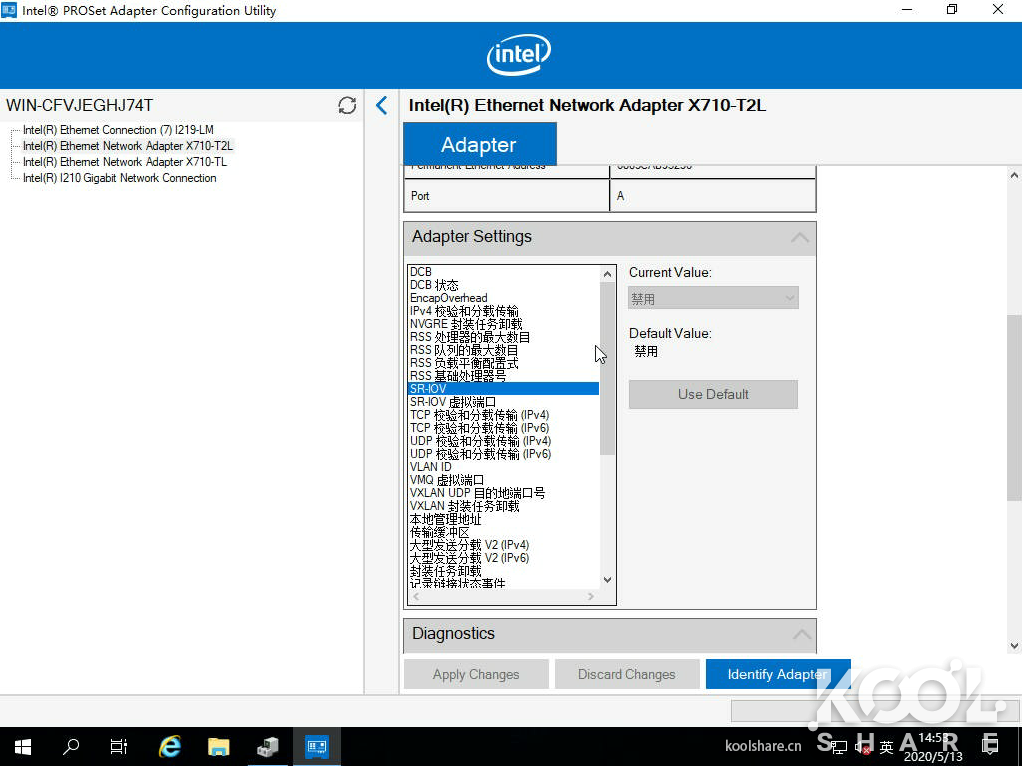
Task: Click settings list scroll-down arrow
Action: pyautogui.click(x=607, y=580)
